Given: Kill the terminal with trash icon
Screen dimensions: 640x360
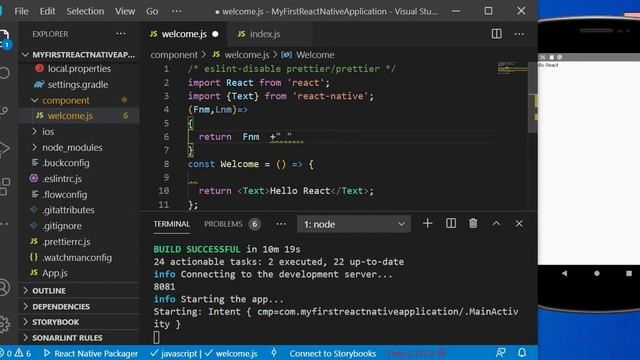Looking at the screenshot, I should [x=473, y=224].
